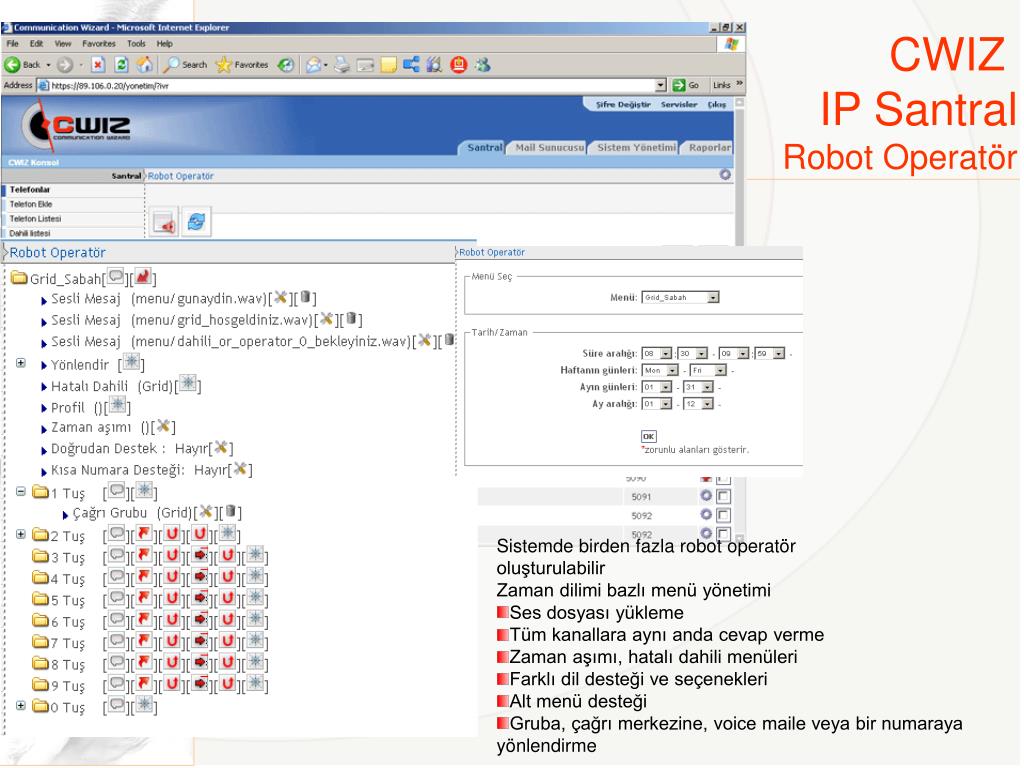
Task: Click the IE Back arrow icon
Action: pyautogui.click(x=12, y=65)
